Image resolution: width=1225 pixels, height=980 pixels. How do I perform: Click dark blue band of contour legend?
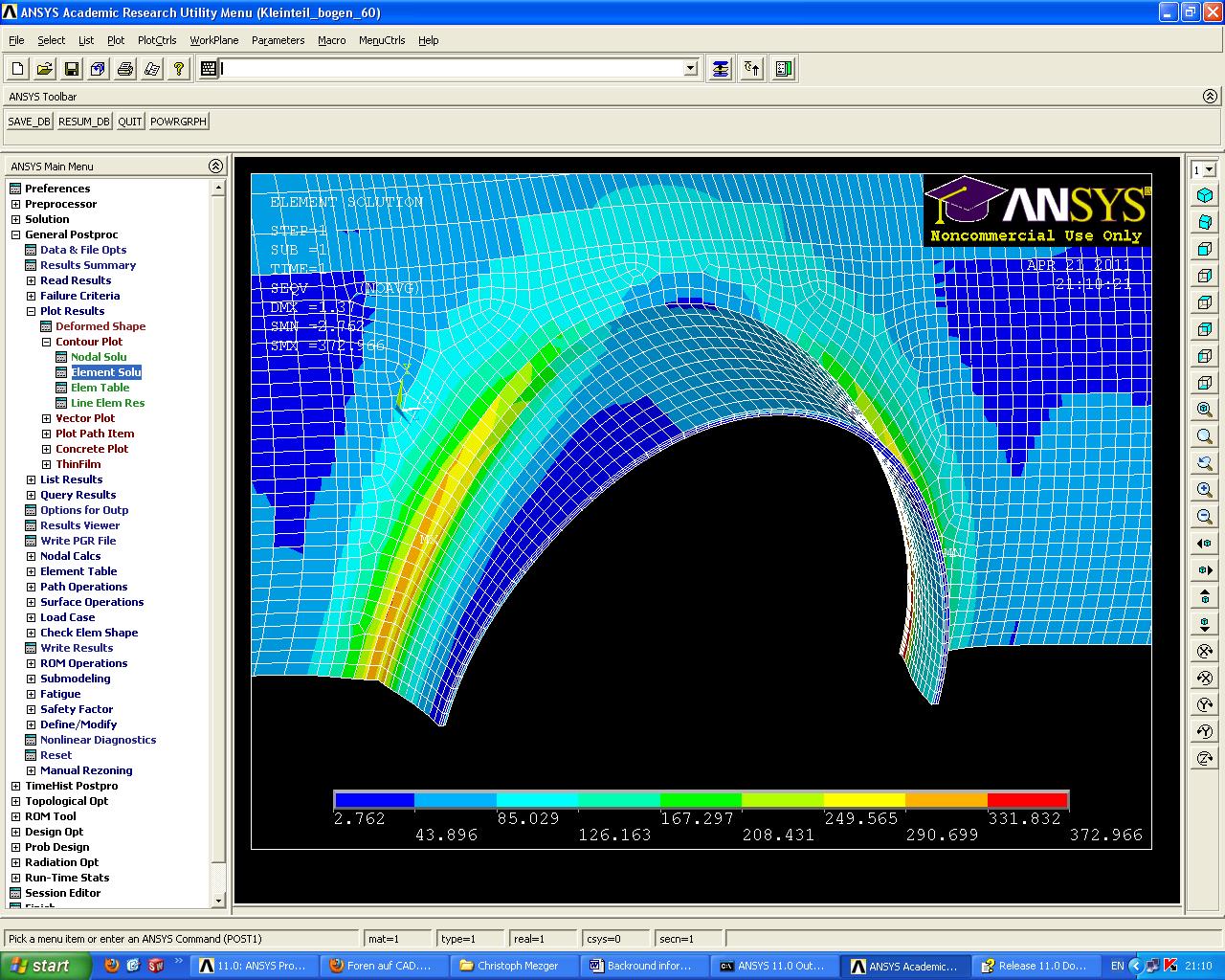point(374,800)
